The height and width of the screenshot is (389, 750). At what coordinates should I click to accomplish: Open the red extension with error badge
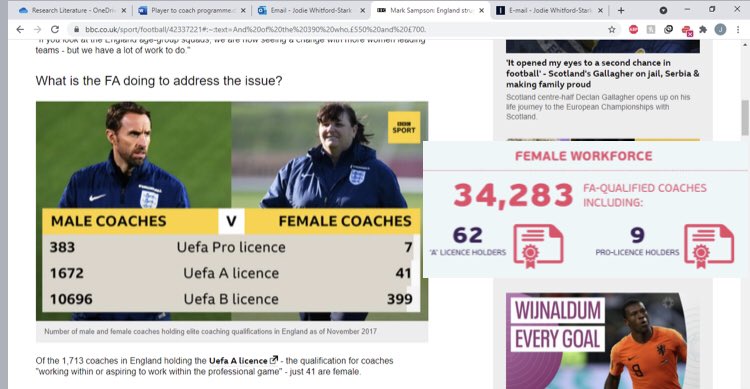(x=687, y=31)
